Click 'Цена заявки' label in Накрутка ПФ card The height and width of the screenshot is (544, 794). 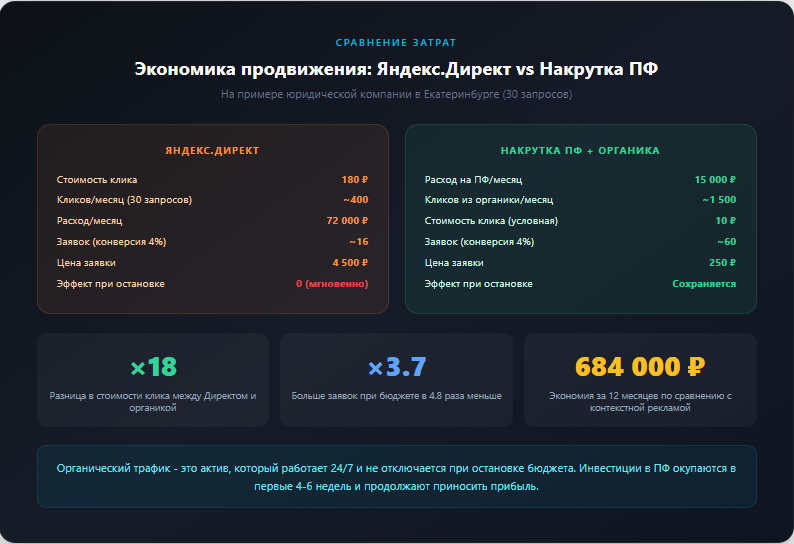pos(454,263)
